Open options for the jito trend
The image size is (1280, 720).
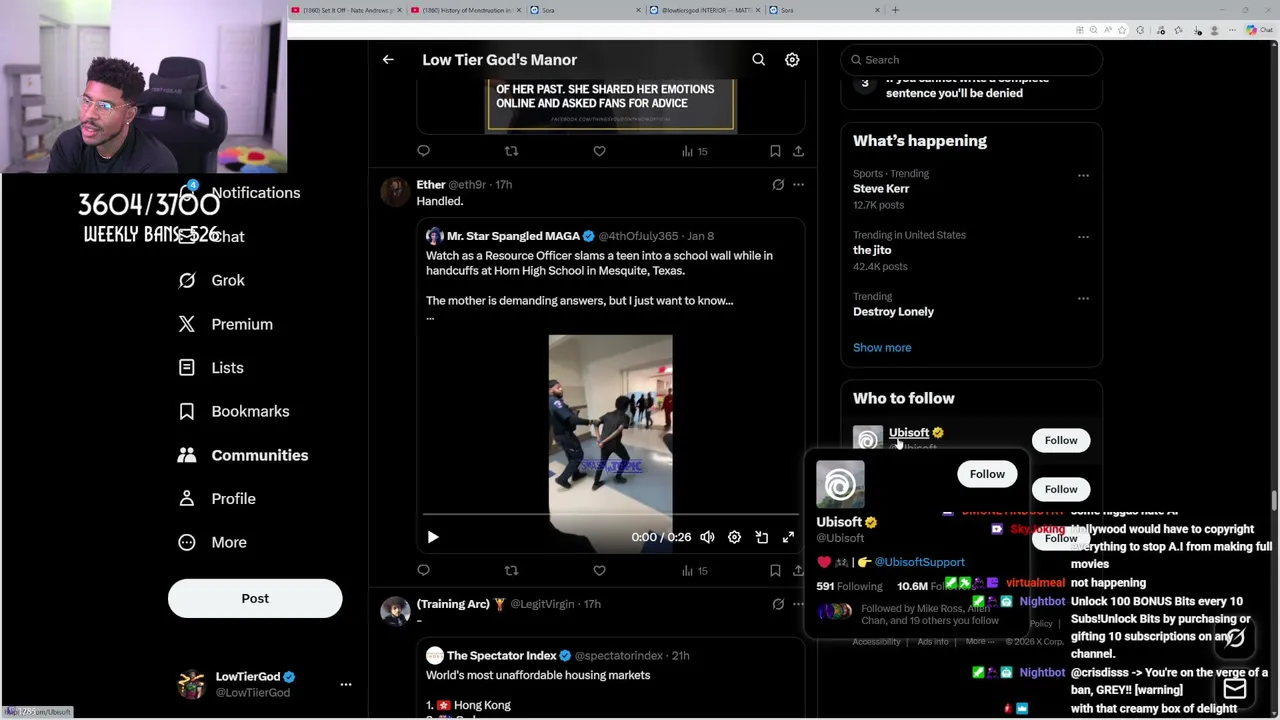tap(1083, 237)
